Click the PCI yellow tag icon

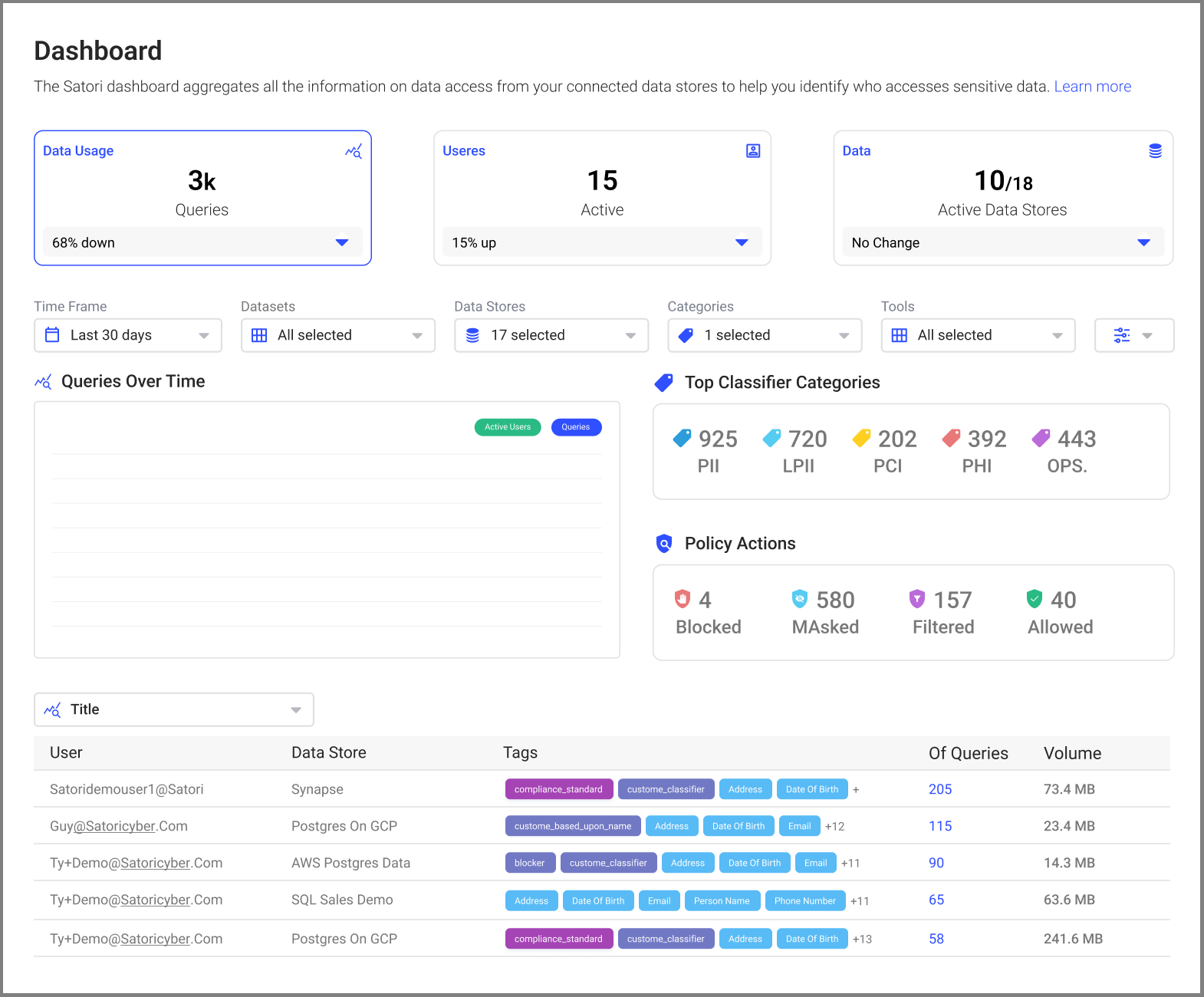point(861,438)
